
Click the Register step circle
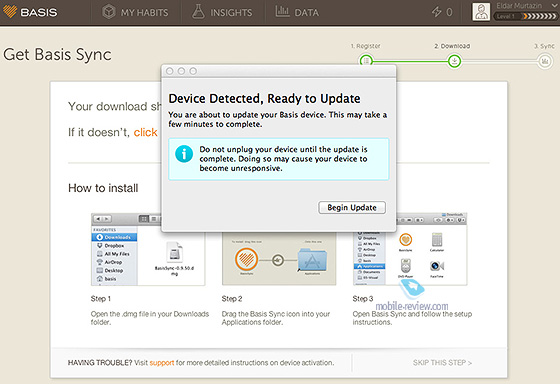click(x=366, y=61)
